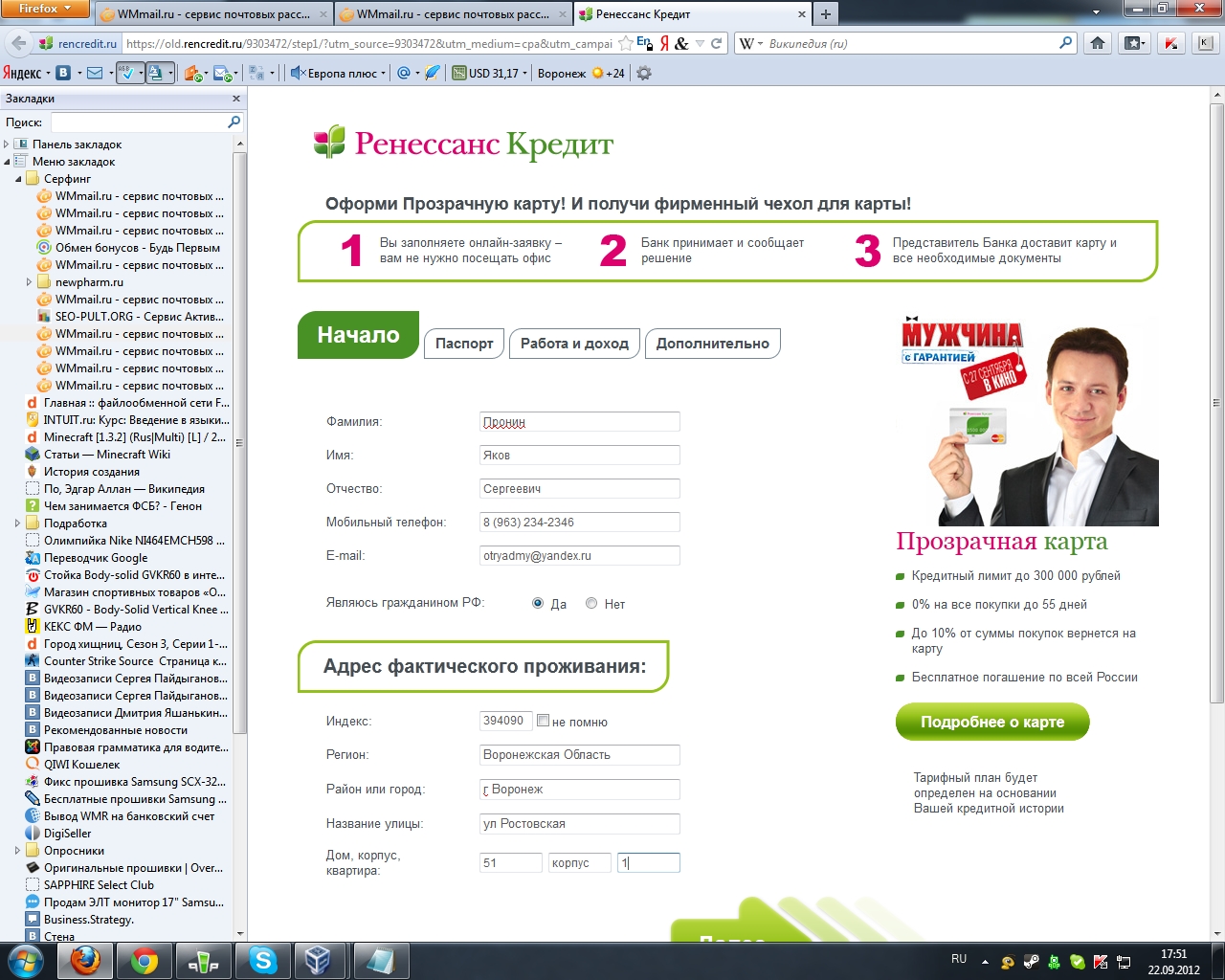Click the E-mail input field
Screen dimensions: 1225x980
pyautogui.click(x=580, y=555)
